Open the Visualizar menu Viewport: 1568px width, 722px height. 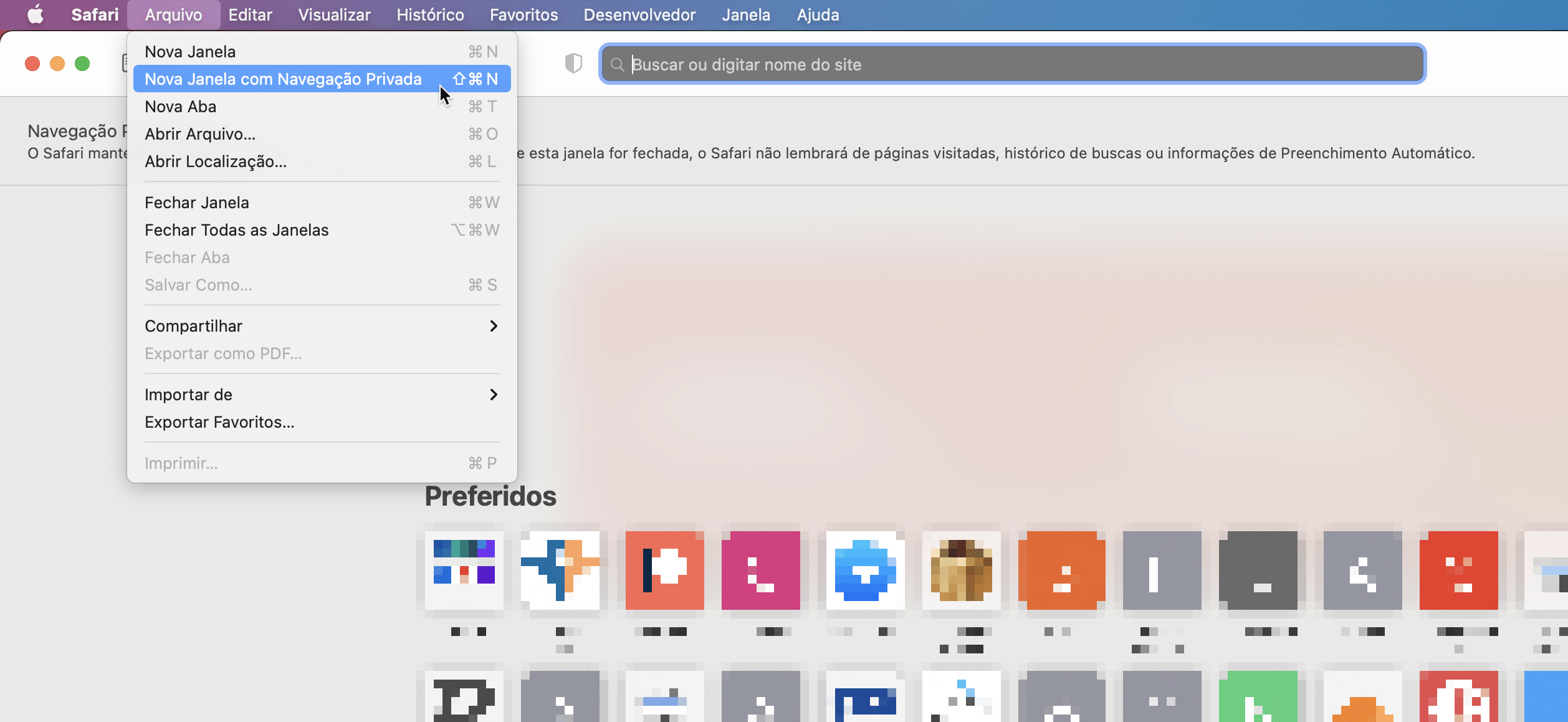click(334, 14)
